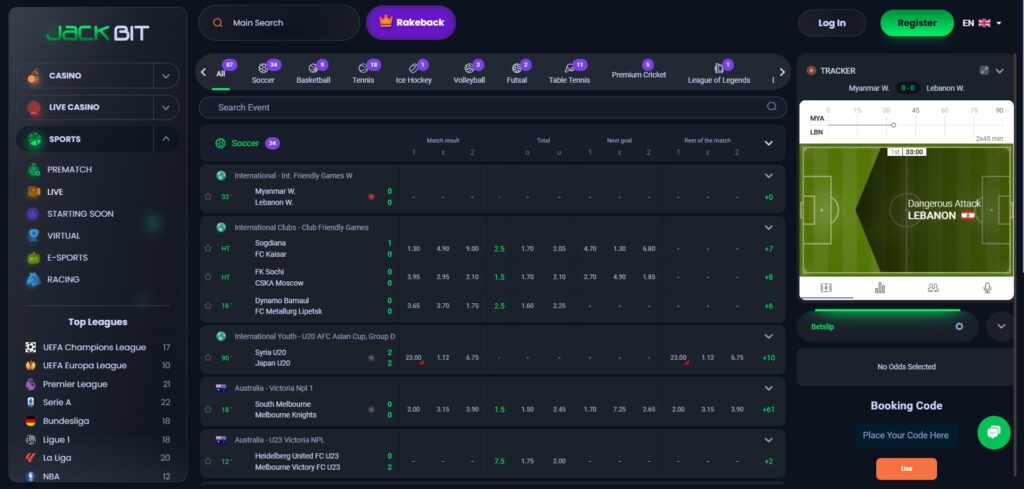Viewport: 1024px width, 489px height.
Task: Expand the Casino sidebar section
Action: 165,76
